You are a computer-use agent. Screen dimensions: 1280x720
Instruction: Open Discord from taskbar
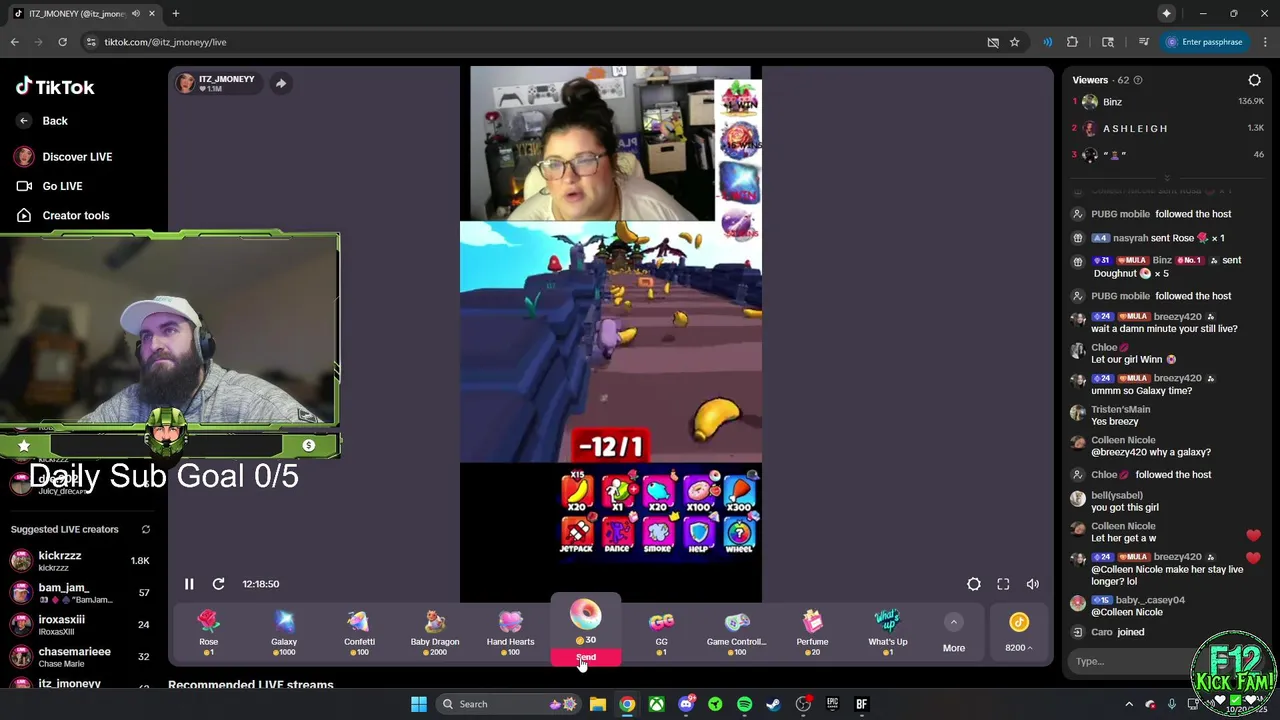[686, 704]
